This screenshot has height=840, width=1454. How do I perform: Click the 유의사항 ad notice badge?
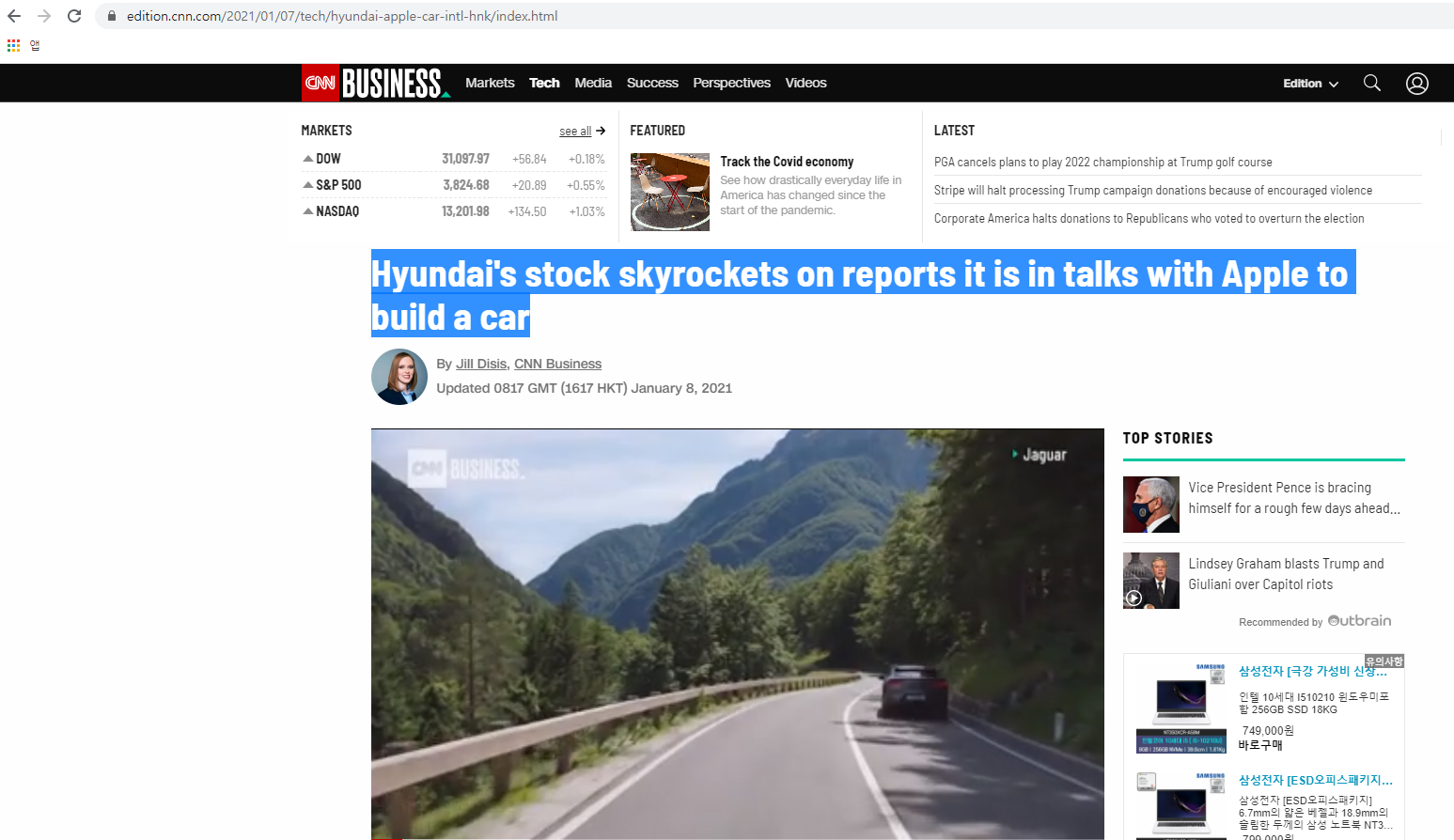1384,661
